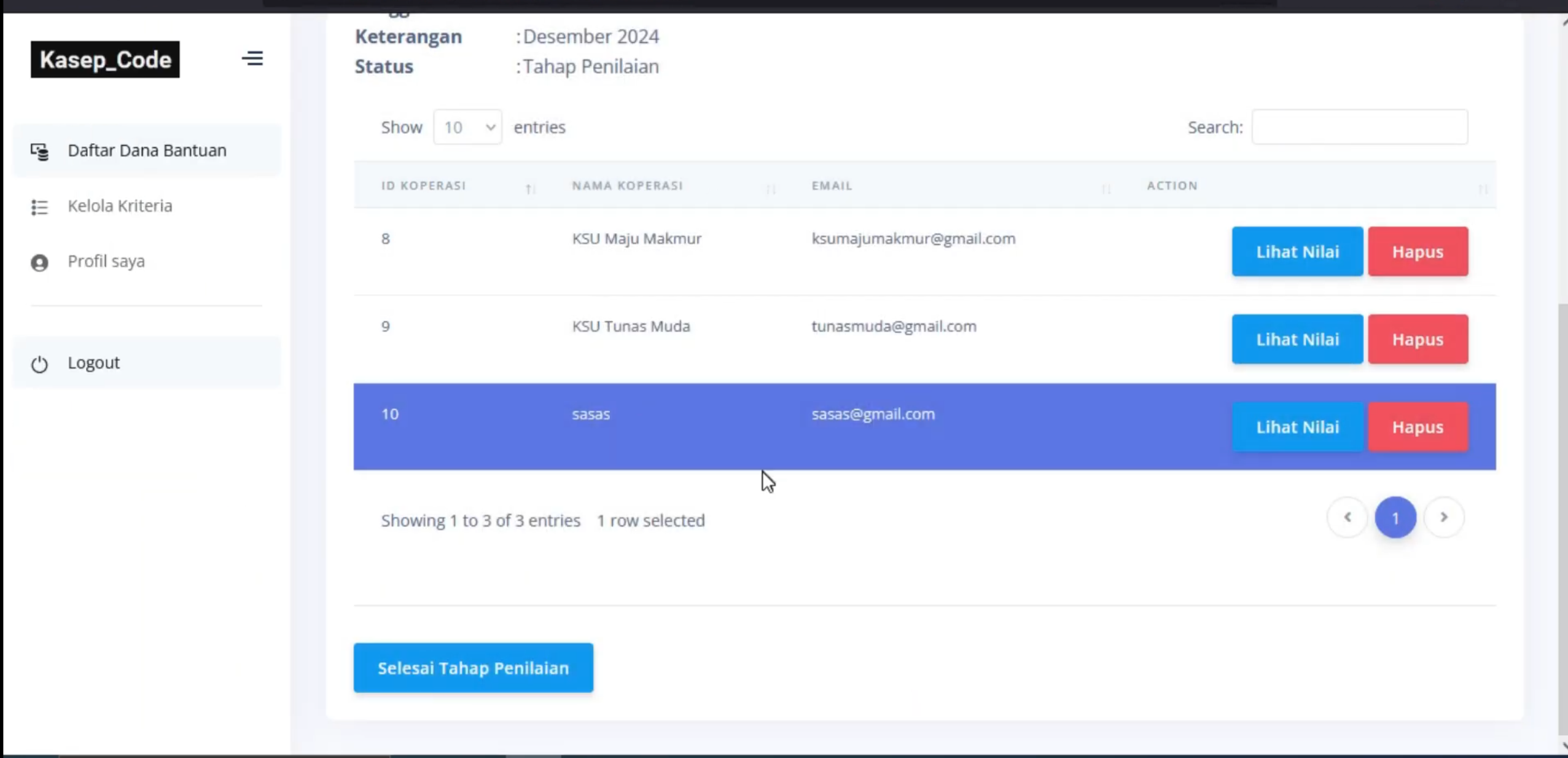Select email ksumajumakmur@gmail.com cell
The image size is (1568, 758).
pyautogui.click(x=913, y=238)
